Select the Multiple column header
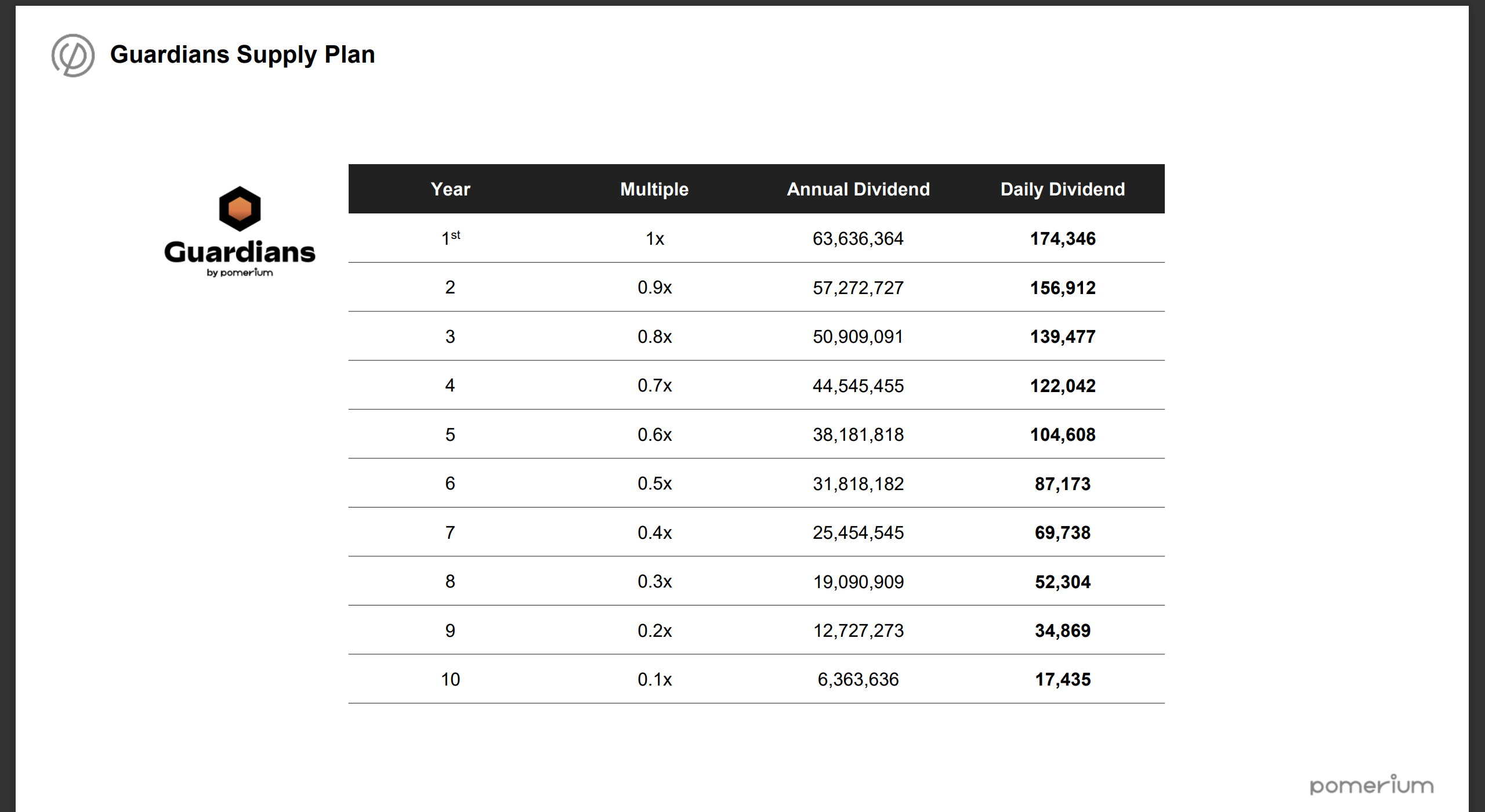1485x812 pixels. (x=654, y=189)
